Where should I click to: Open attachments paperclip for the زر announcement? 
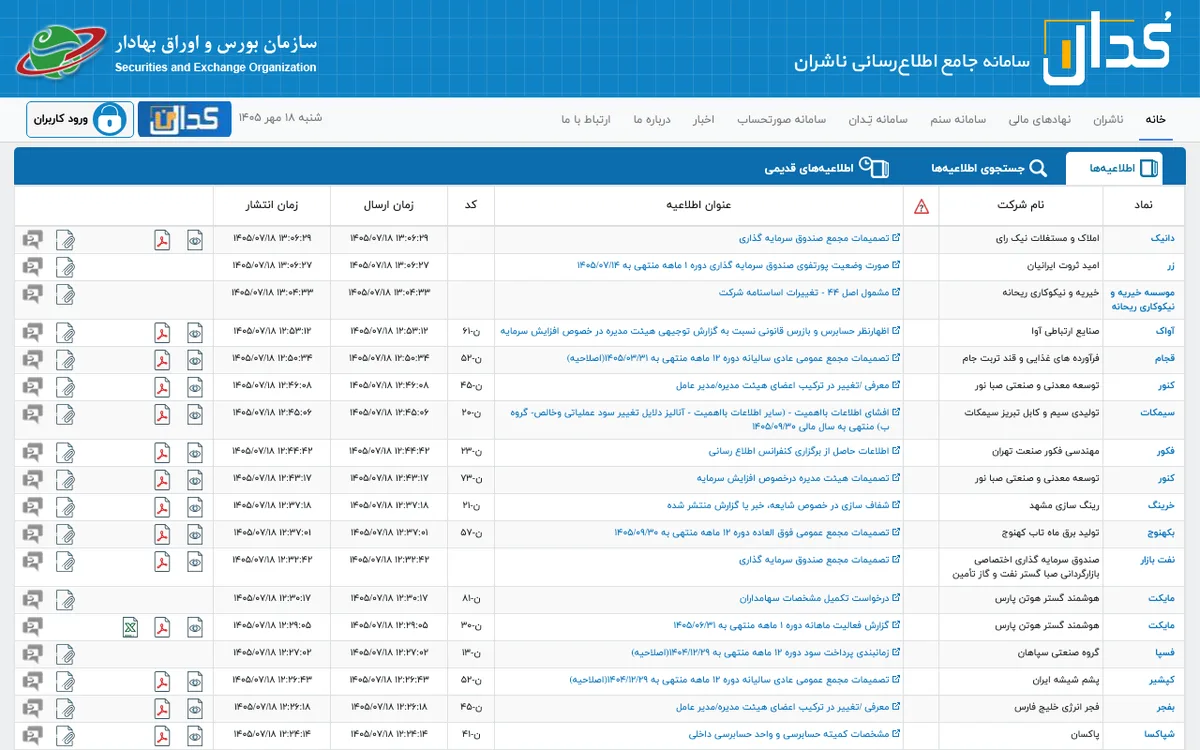tap(65, 267)
